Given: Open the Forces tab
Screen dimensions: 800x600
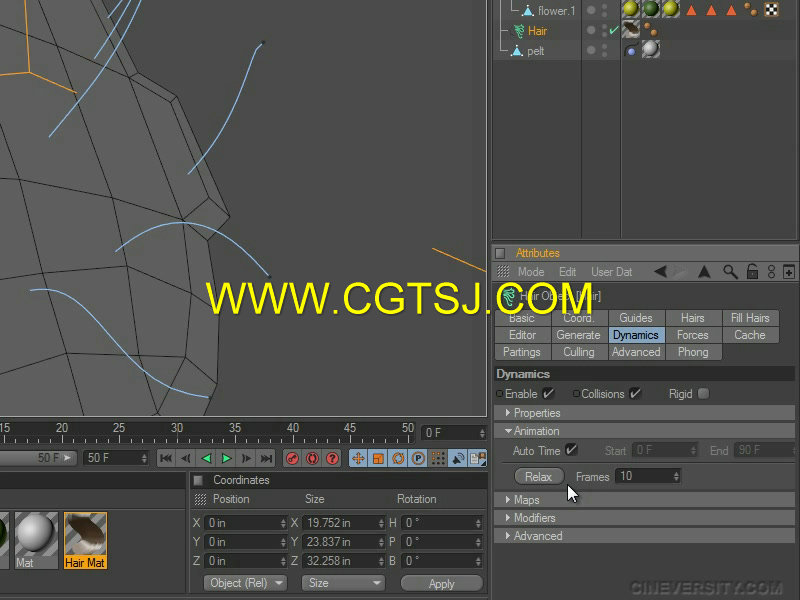Looking at the screenshot, I should pyautogui.click(x=693, y=335).
